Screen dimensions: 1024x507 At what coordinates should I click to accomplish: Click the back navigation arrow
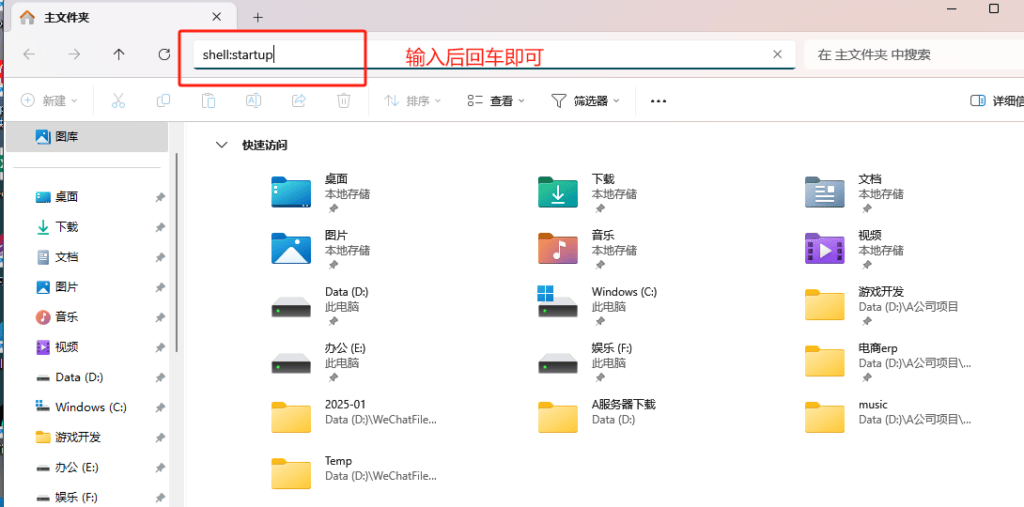tap(29, 54)
